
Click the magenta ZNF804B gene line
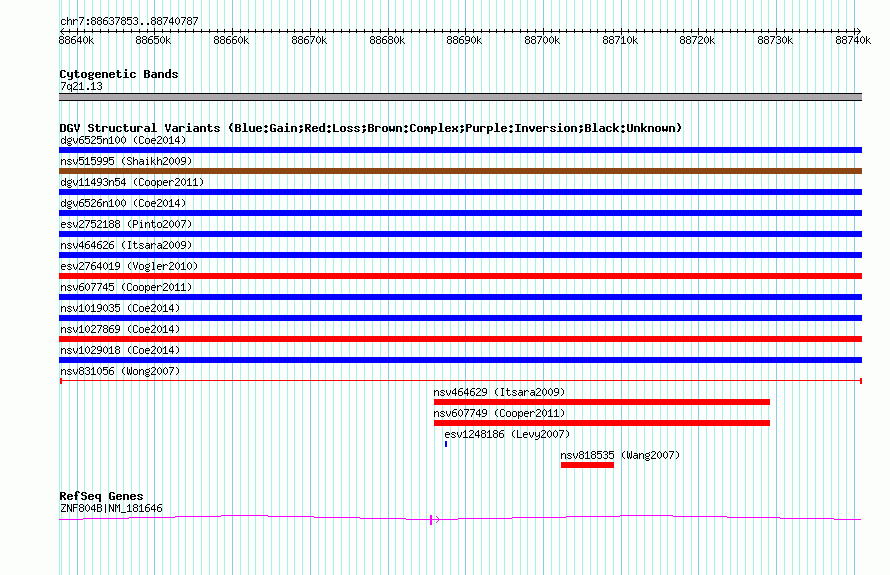(x=460, y=518)
